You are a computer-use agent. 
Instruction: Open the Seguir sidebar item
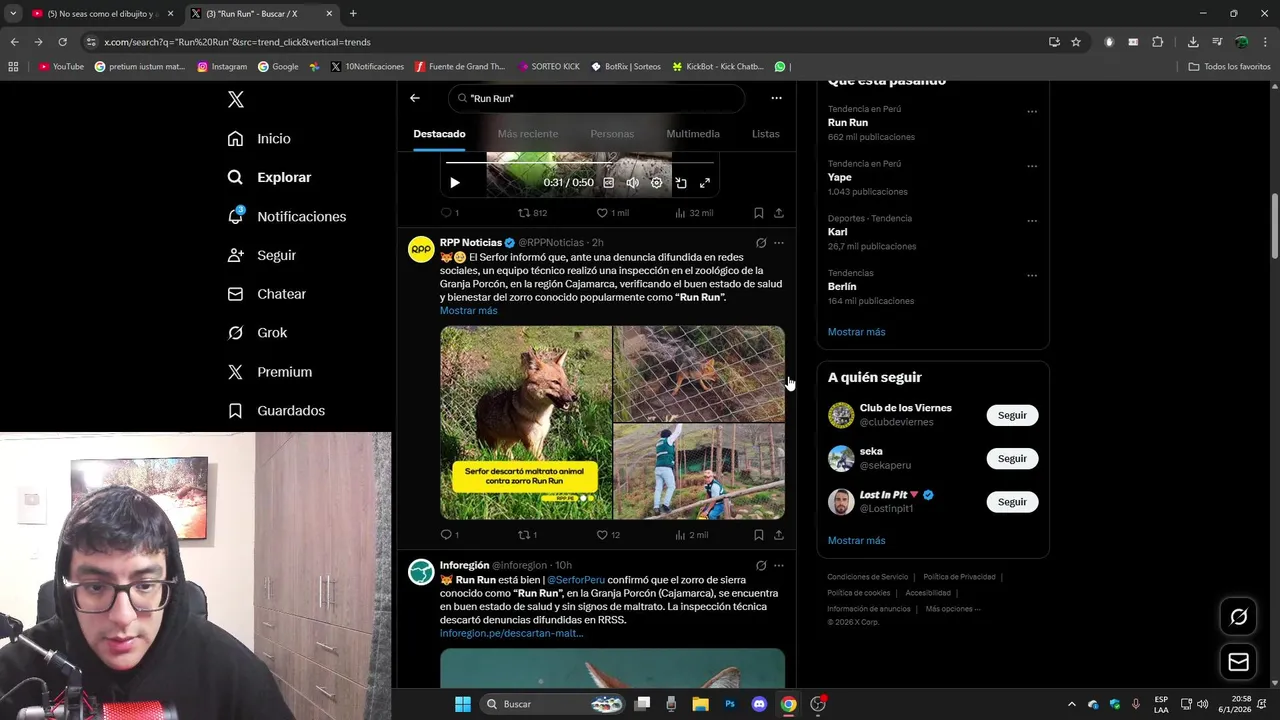pyautogui.click(x=261, y=255)
